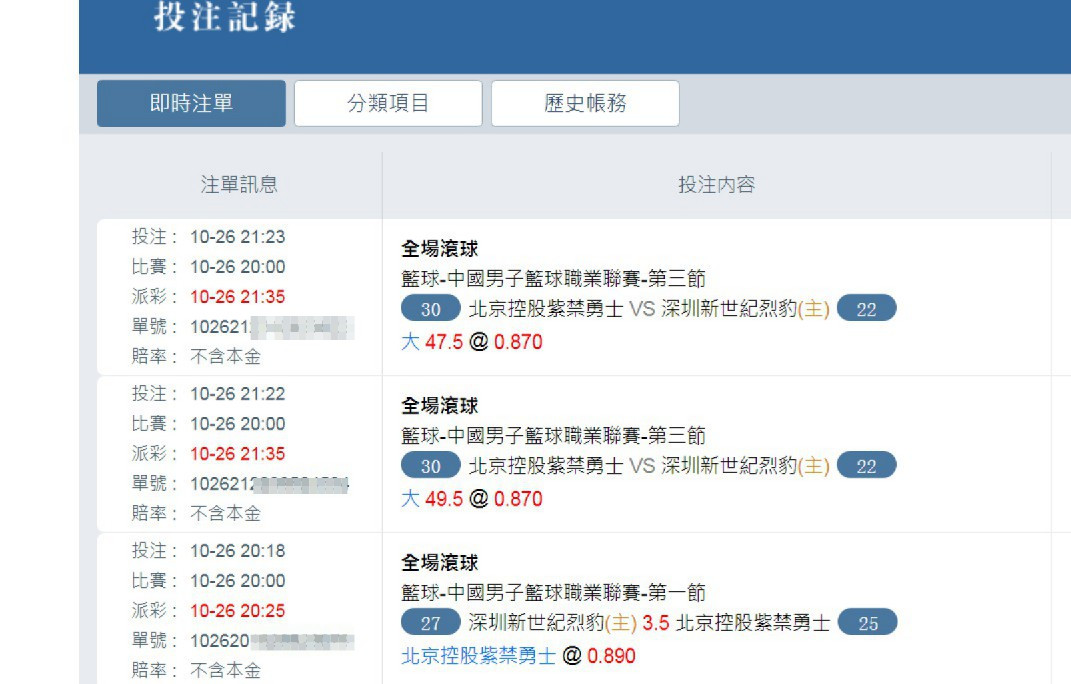This screenshot has height=684, width=1071.
Task: Click score badge 30 in second bet
Action: pyautogui.click(x=431, y=466)
